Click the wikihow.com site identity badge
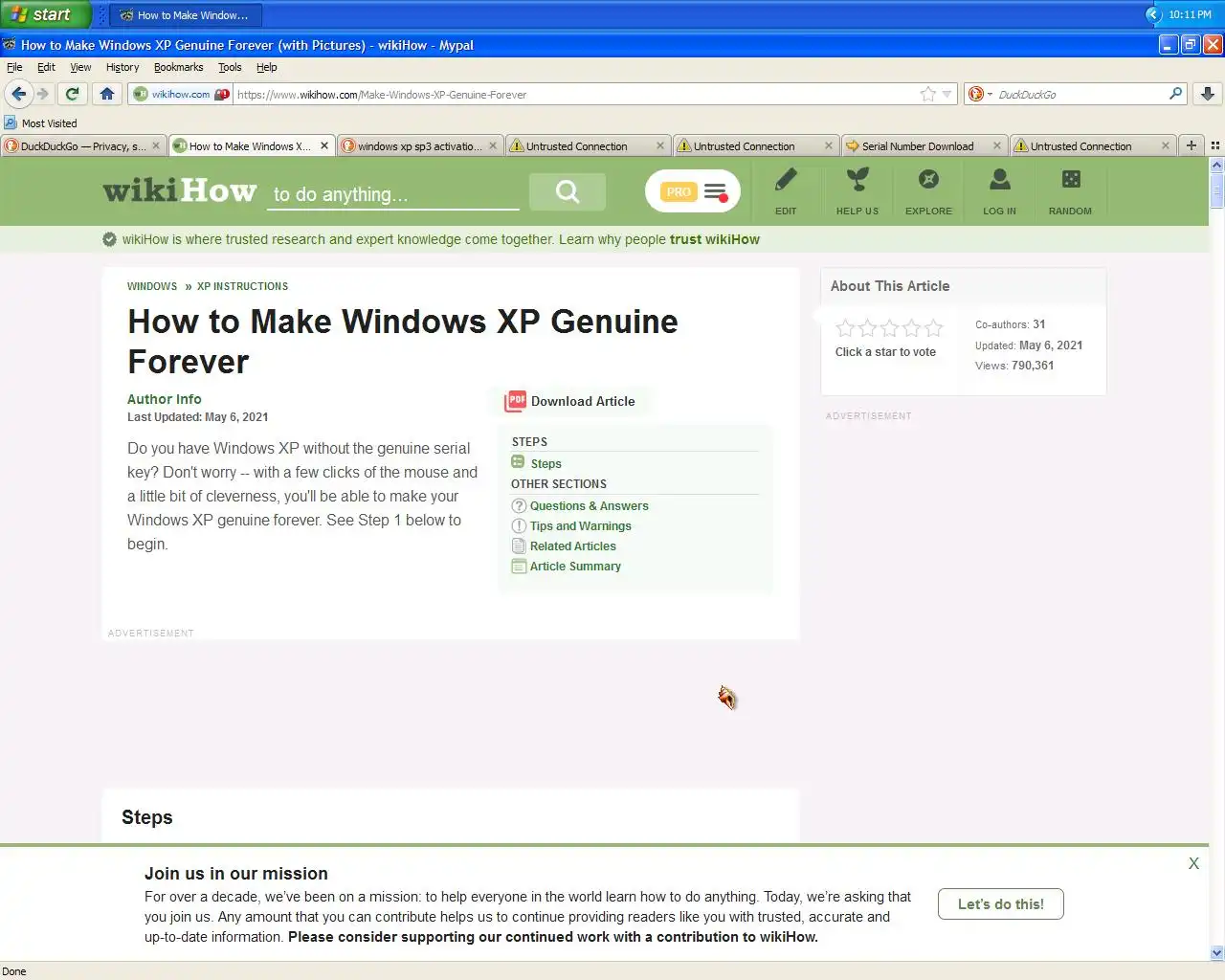This screenshot has height=980, width=1225. click(x=182, y=94)
